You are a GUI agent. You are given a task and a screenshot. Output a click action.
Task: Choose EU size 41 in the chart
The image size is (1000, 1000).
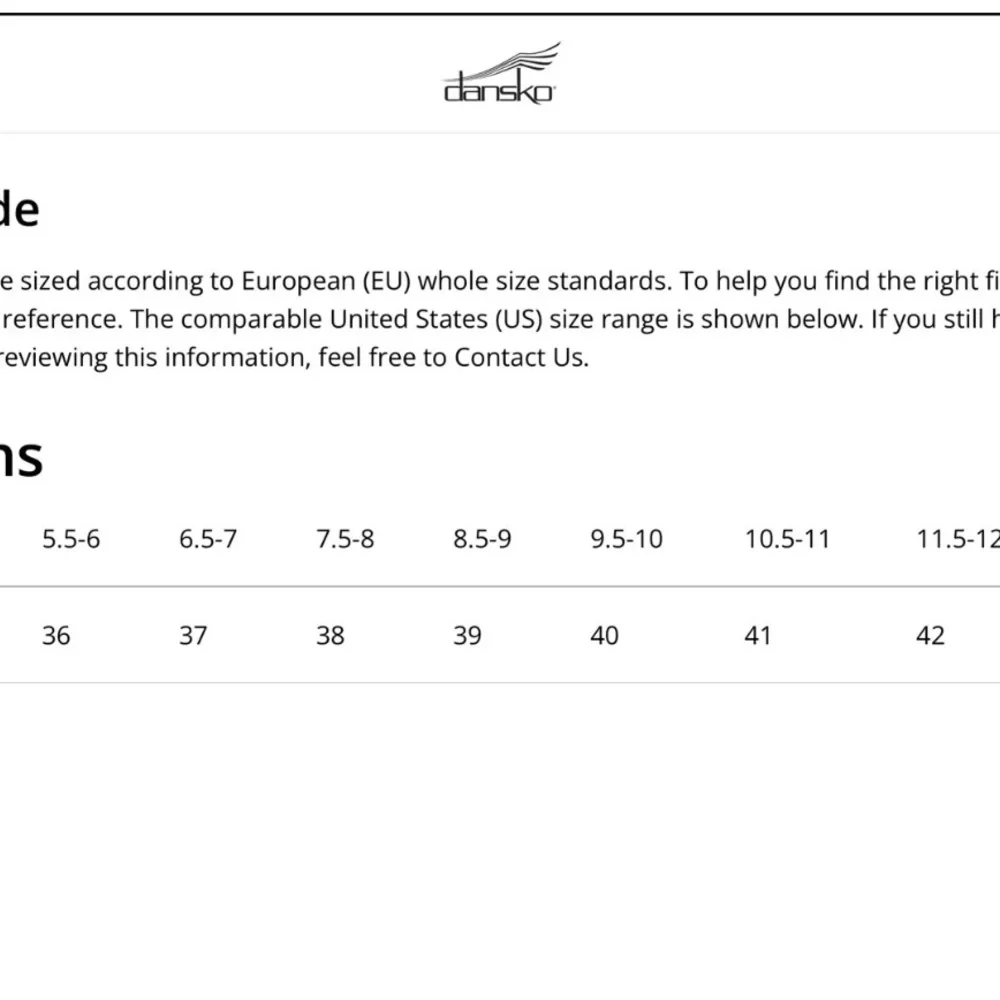(758, 635)
